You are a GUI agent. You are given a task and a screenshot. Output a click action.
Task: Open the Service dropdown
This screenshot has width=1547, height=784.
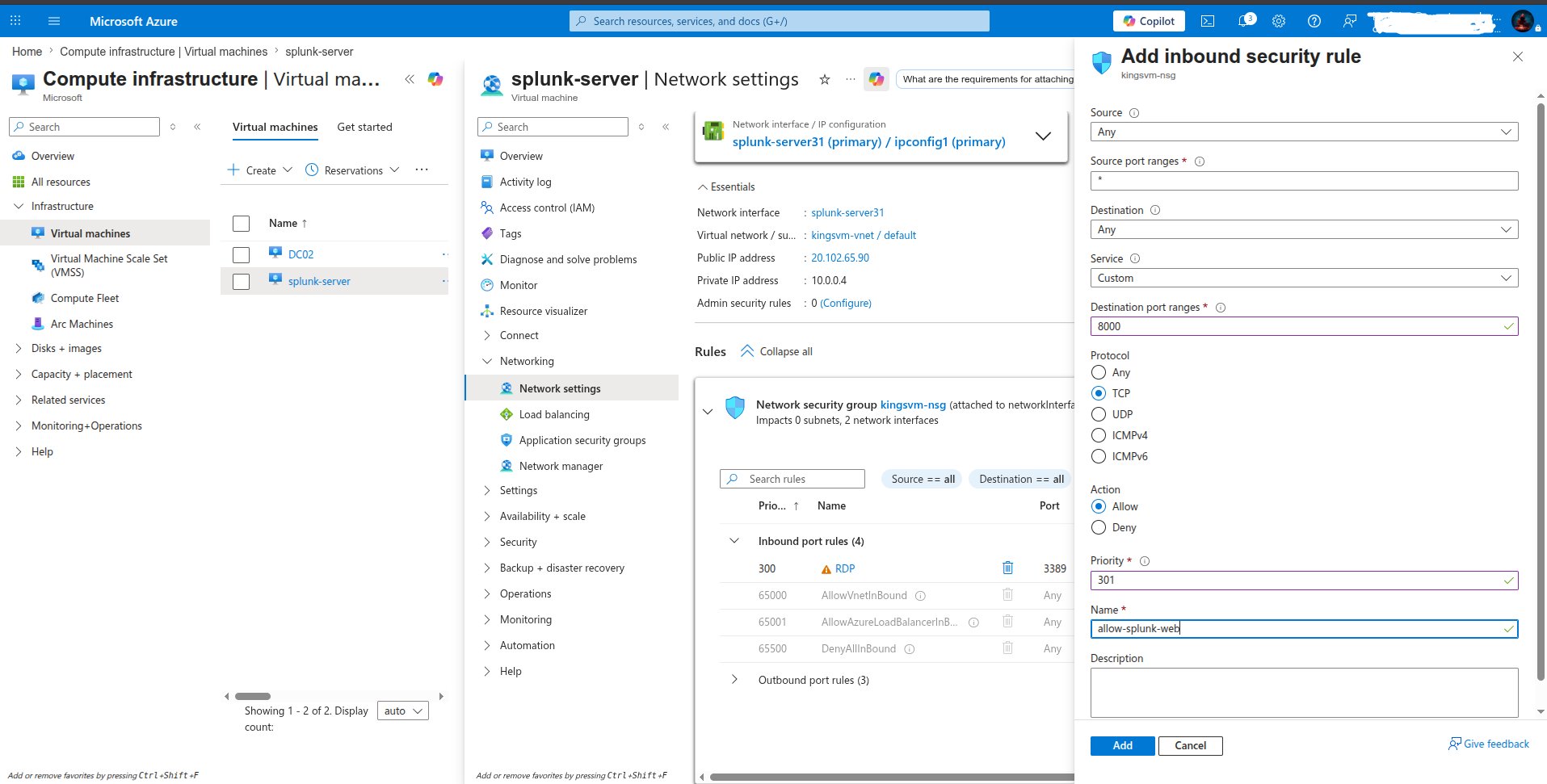[1304, 278]
